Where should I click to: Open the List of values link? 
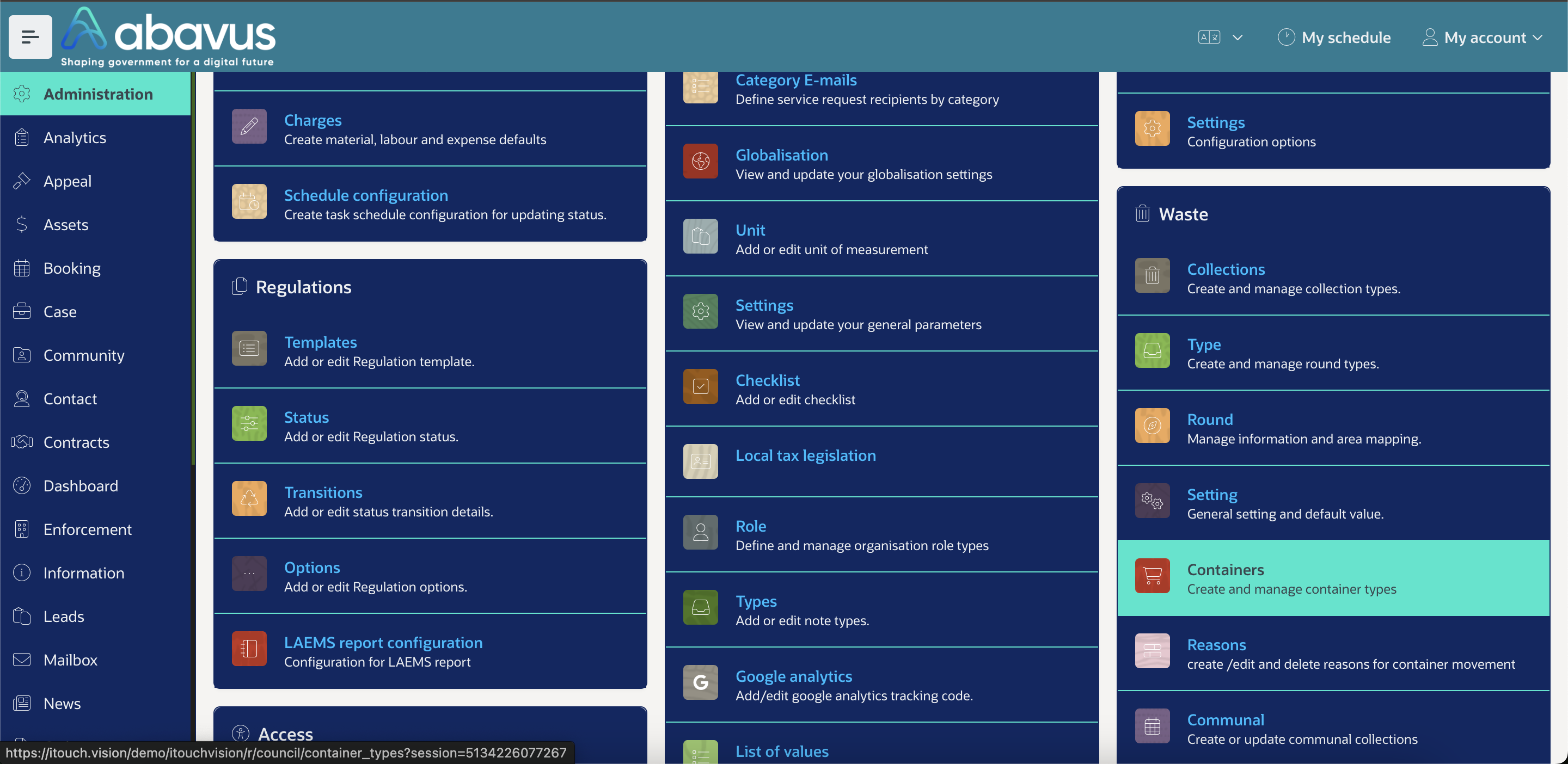click(782, 751)
